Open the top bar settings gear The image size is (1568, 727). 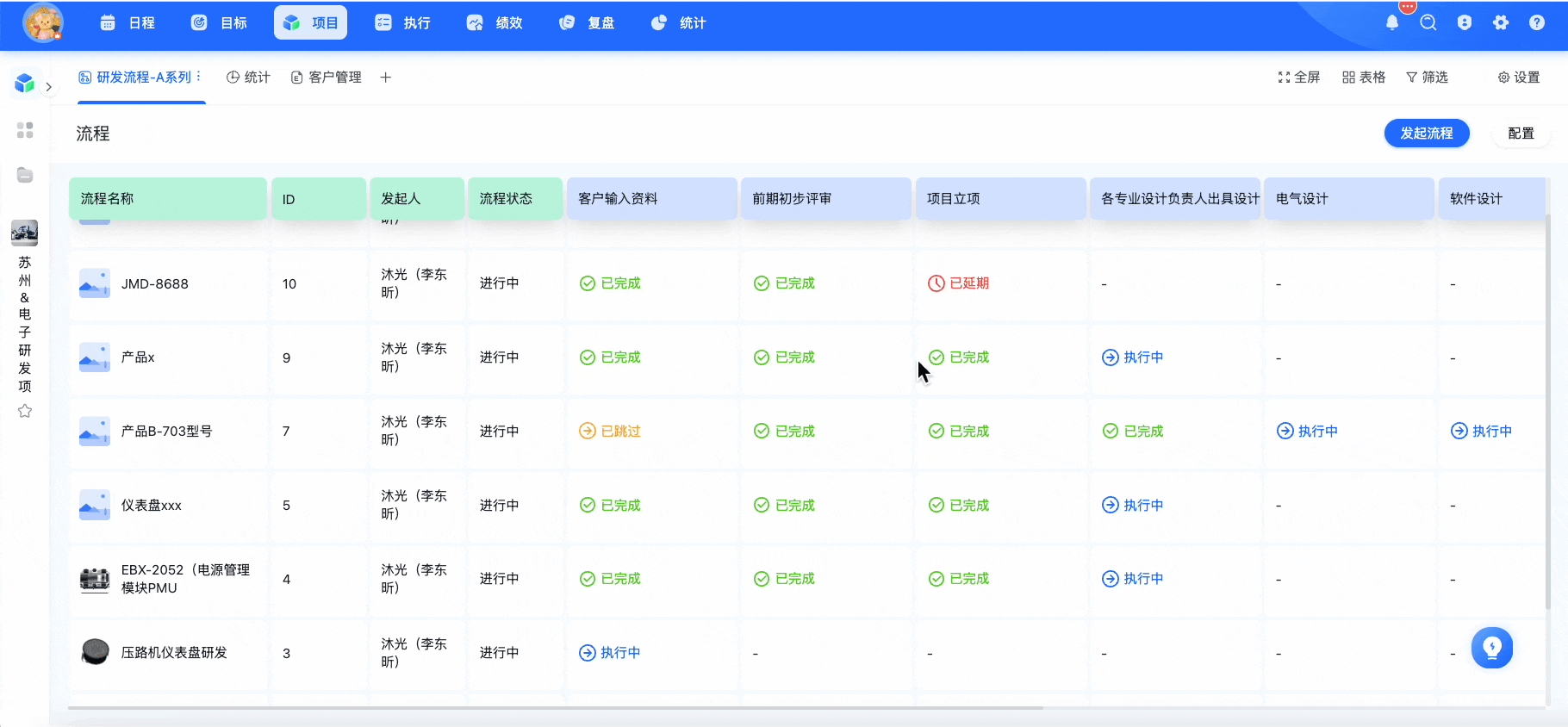(x=1501, y=23)
